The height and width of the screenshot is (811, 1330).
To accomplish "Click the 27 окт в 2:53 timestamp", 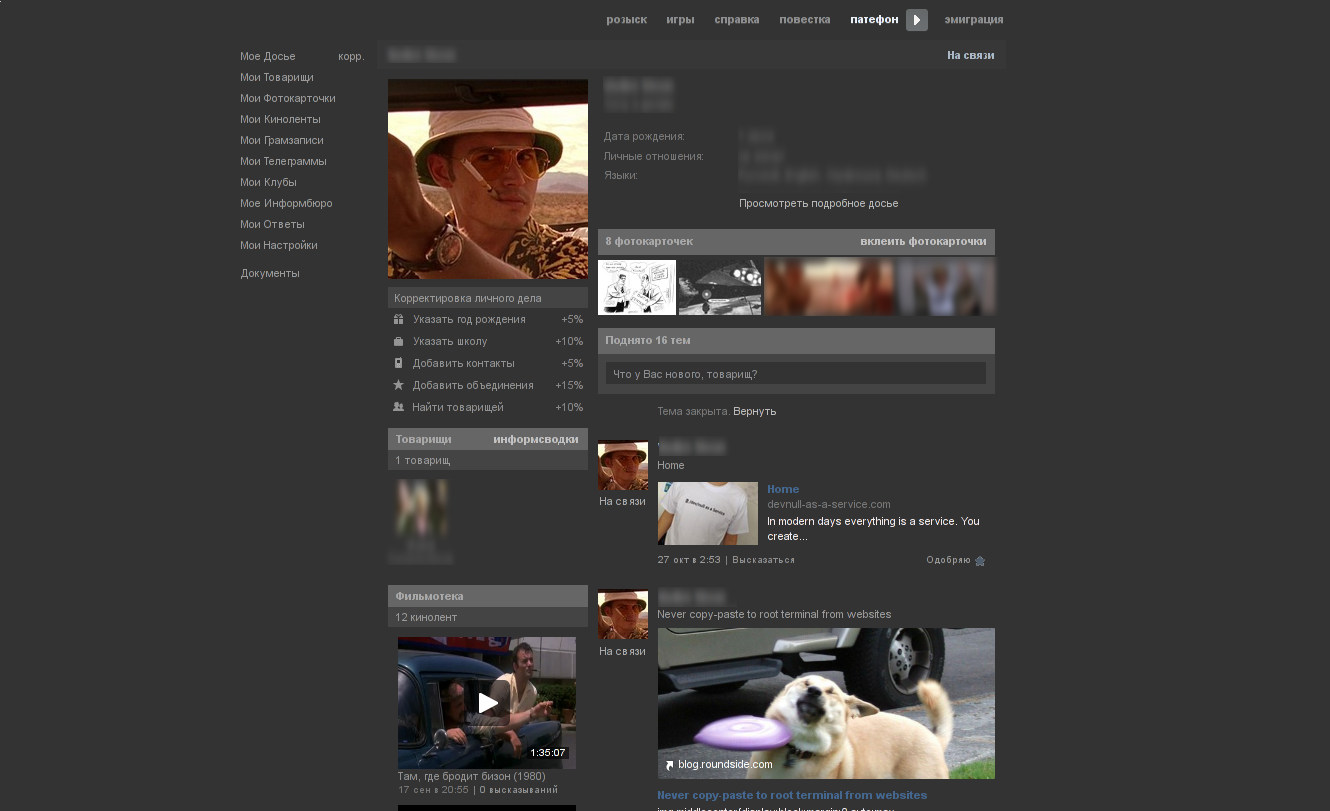I will [689, 561].
